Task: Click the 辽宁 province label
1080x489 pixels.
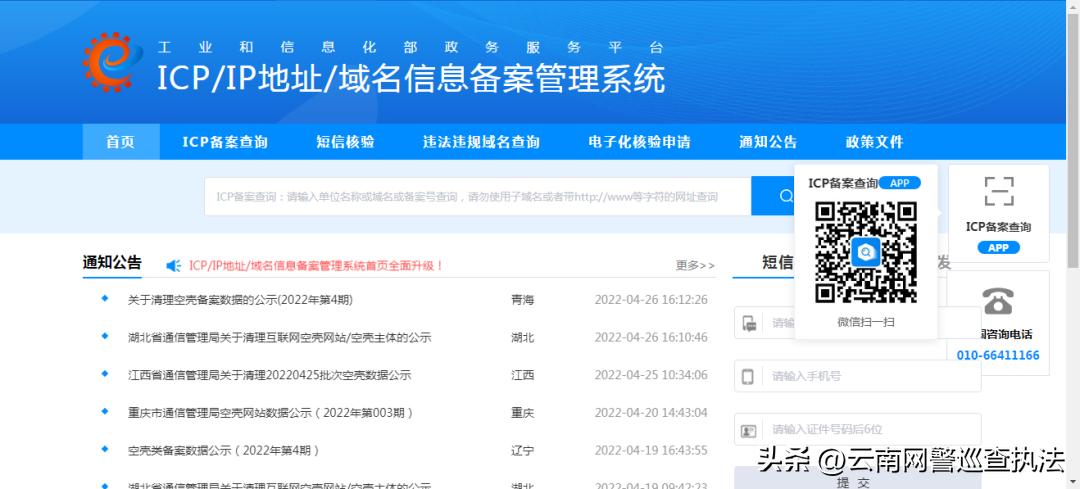Action: click(x=523, y=450)
